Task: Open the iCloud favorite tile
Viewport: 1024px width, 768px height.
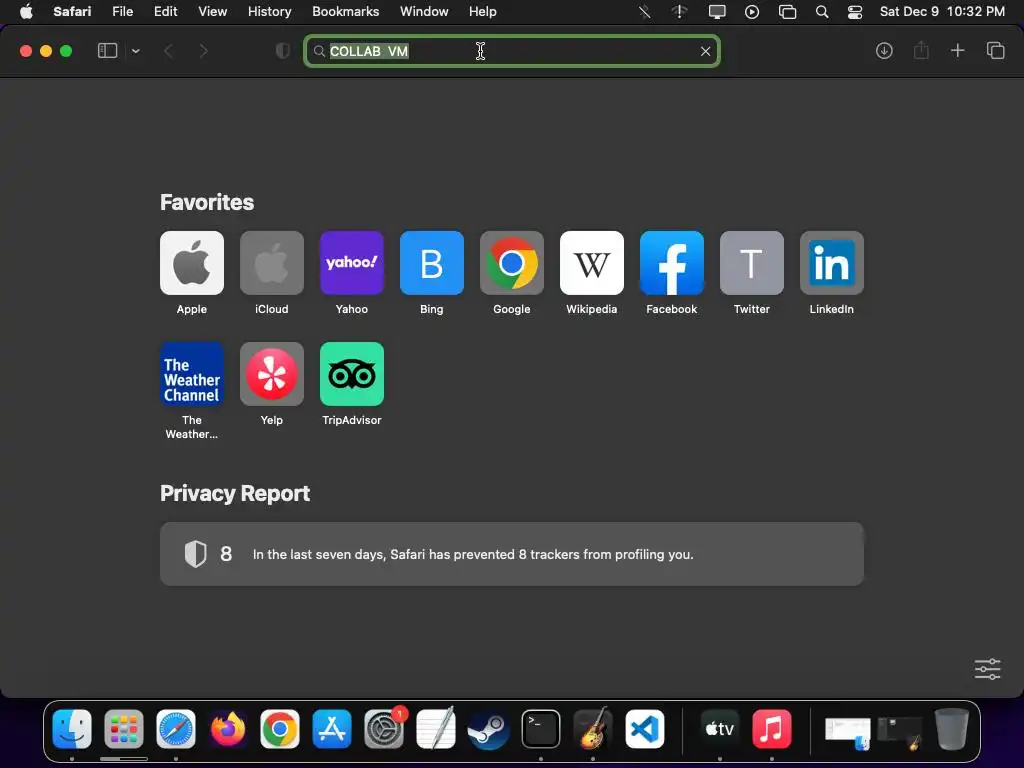Action: coord(272,263)
